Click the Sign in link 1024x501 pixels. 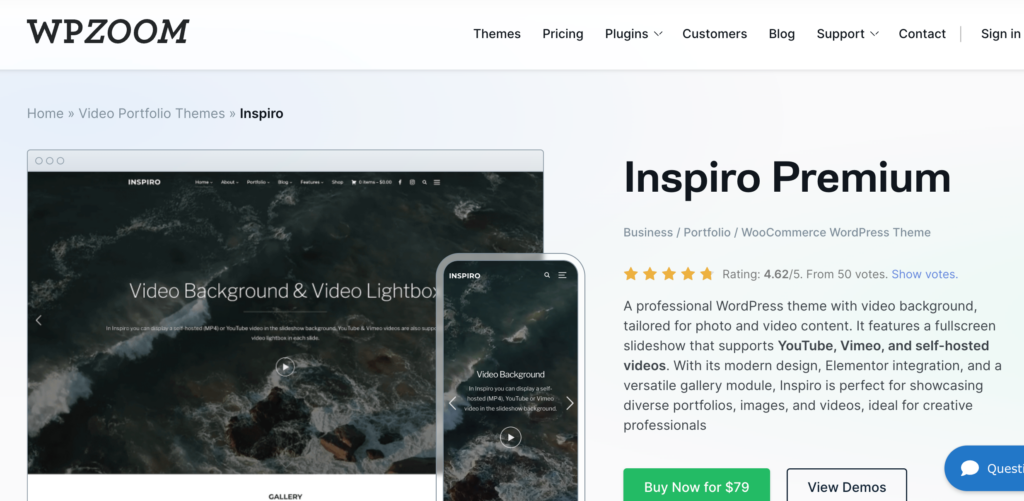click(1000, 34)
